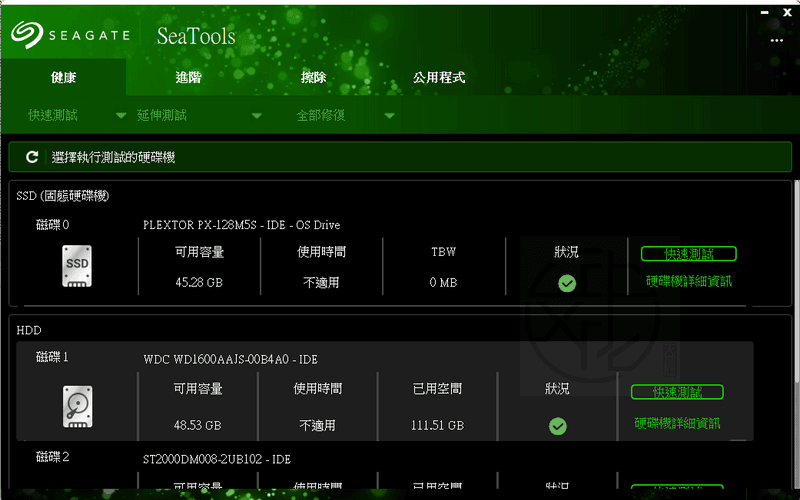Image resolution: width=800 pixels, height=500 pixels.
Task: Open 硬碟機詳細資訊 link for WDC WD1600AAJS
Action: pos(677,423)
